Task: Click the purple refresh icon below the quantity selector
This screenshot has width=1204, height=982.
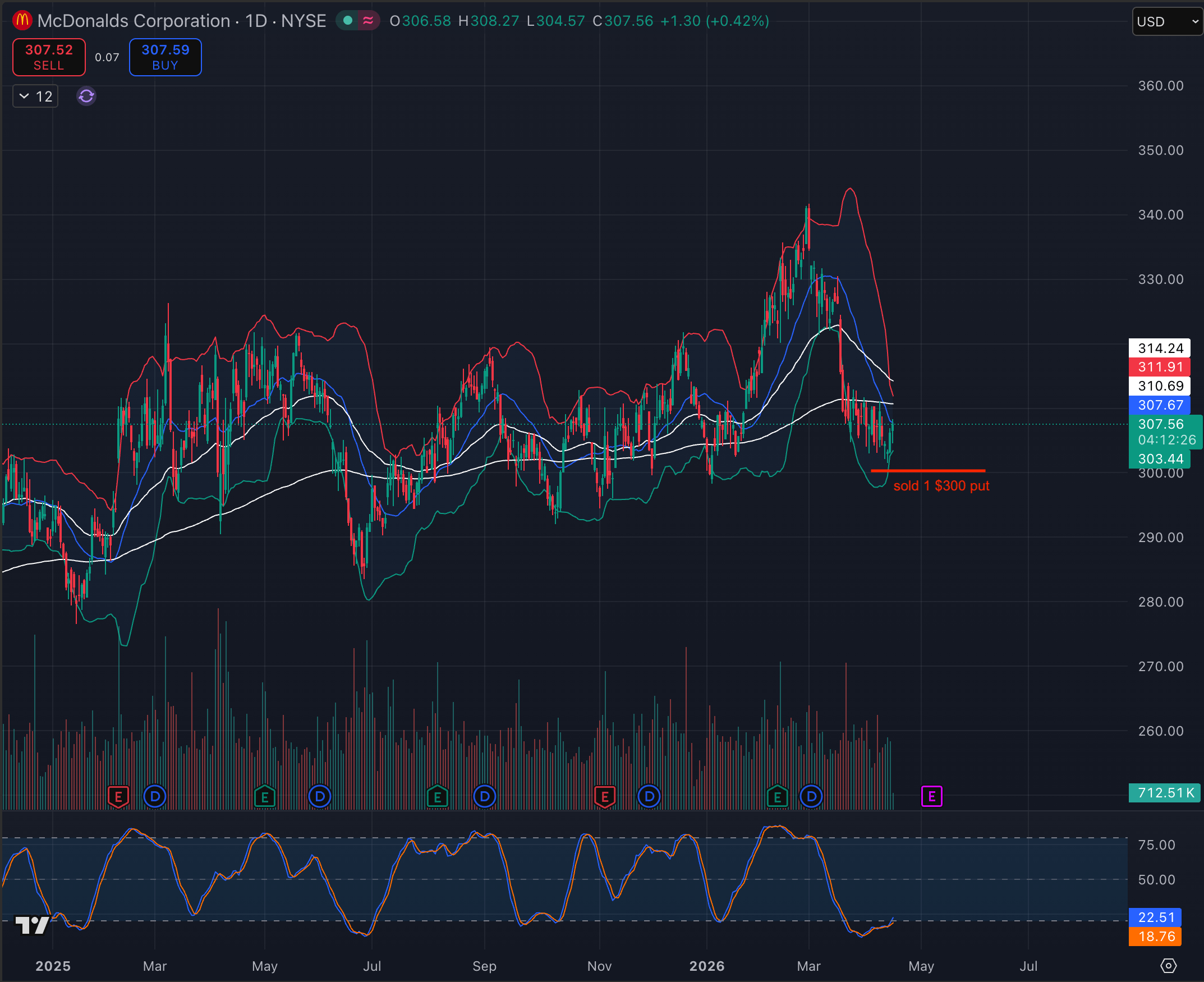Action: pyautogui.click(x=85, y=96)
